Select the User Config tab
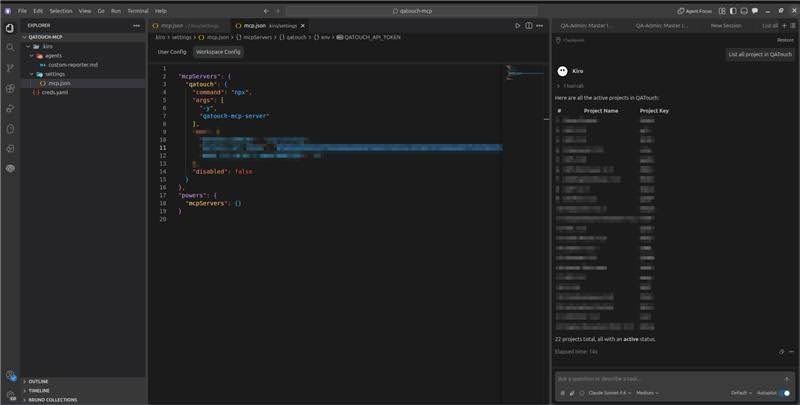The width and height of the screenshot is (800, 405). coord(172,52)
